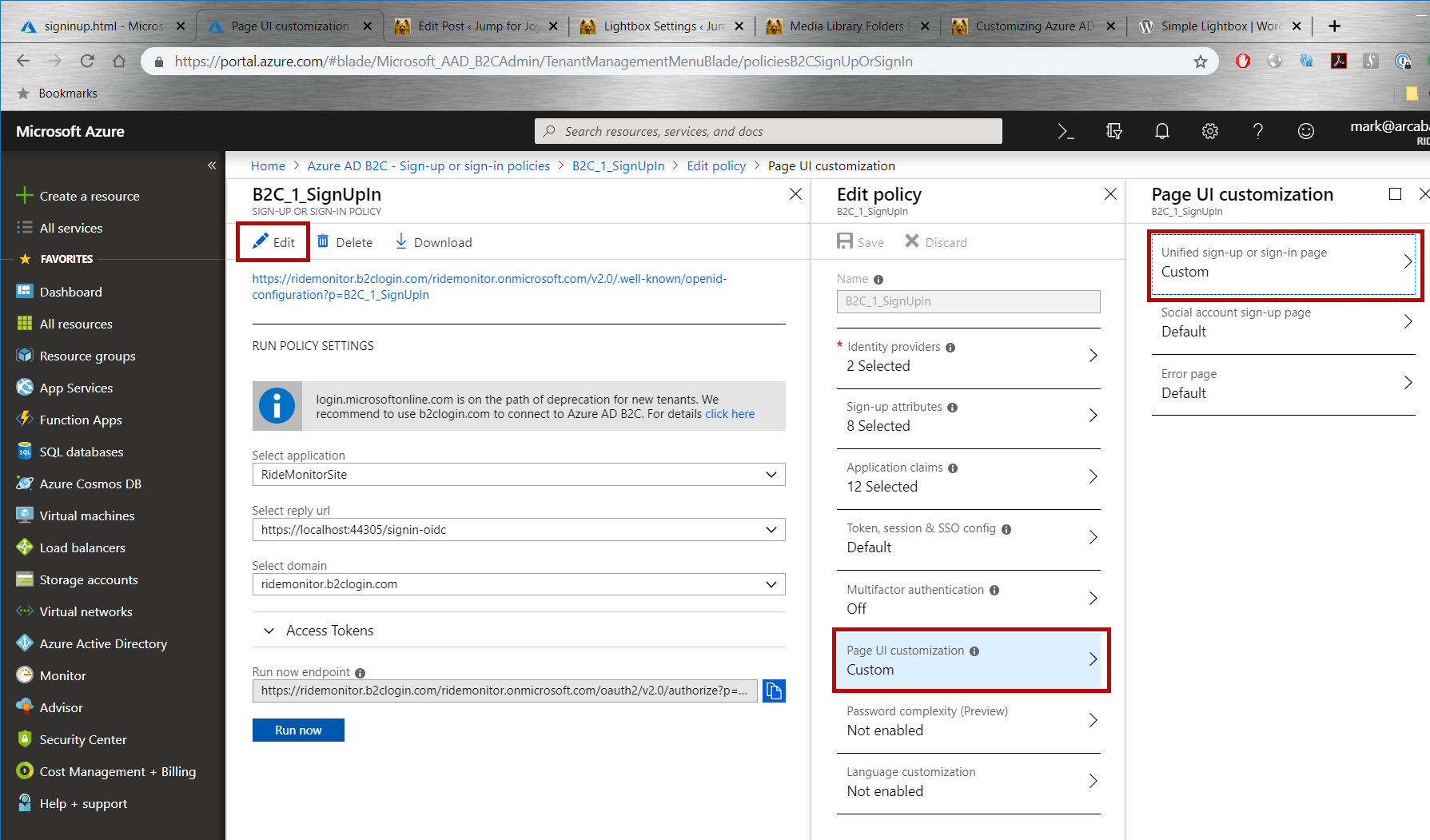Copy the Run now endpoint URL
The image size is (1430, 840).
tap(774, 691)
